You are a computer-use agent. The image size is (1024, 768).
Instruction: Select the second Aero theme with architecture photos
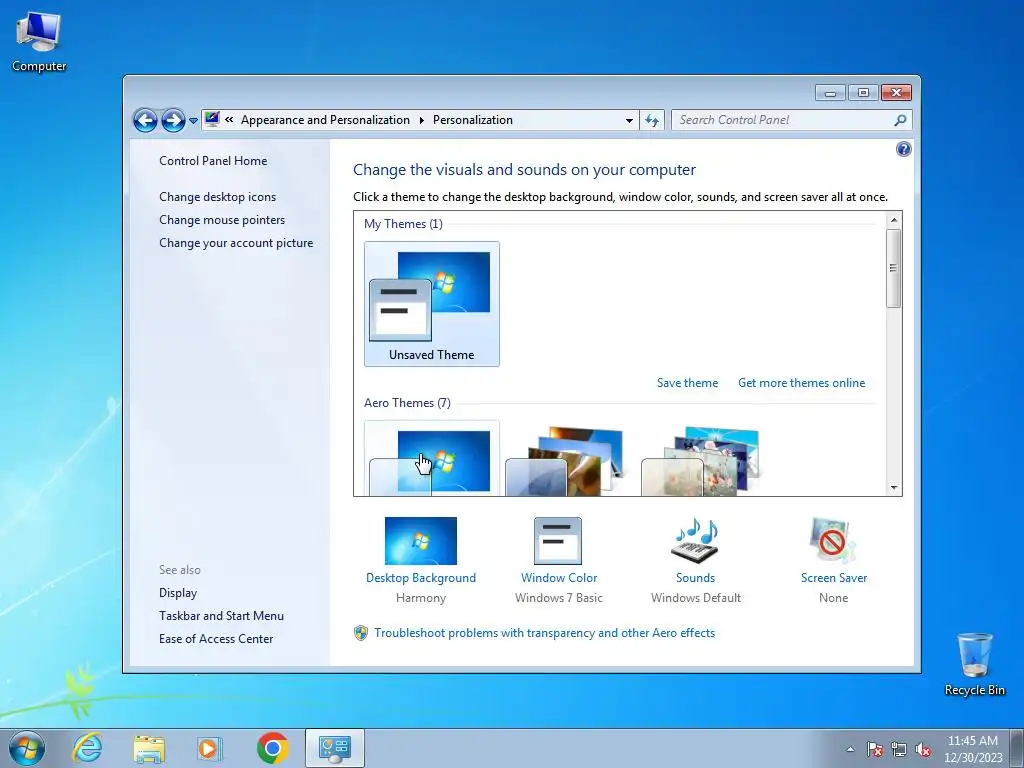click(x=565, y=460)
